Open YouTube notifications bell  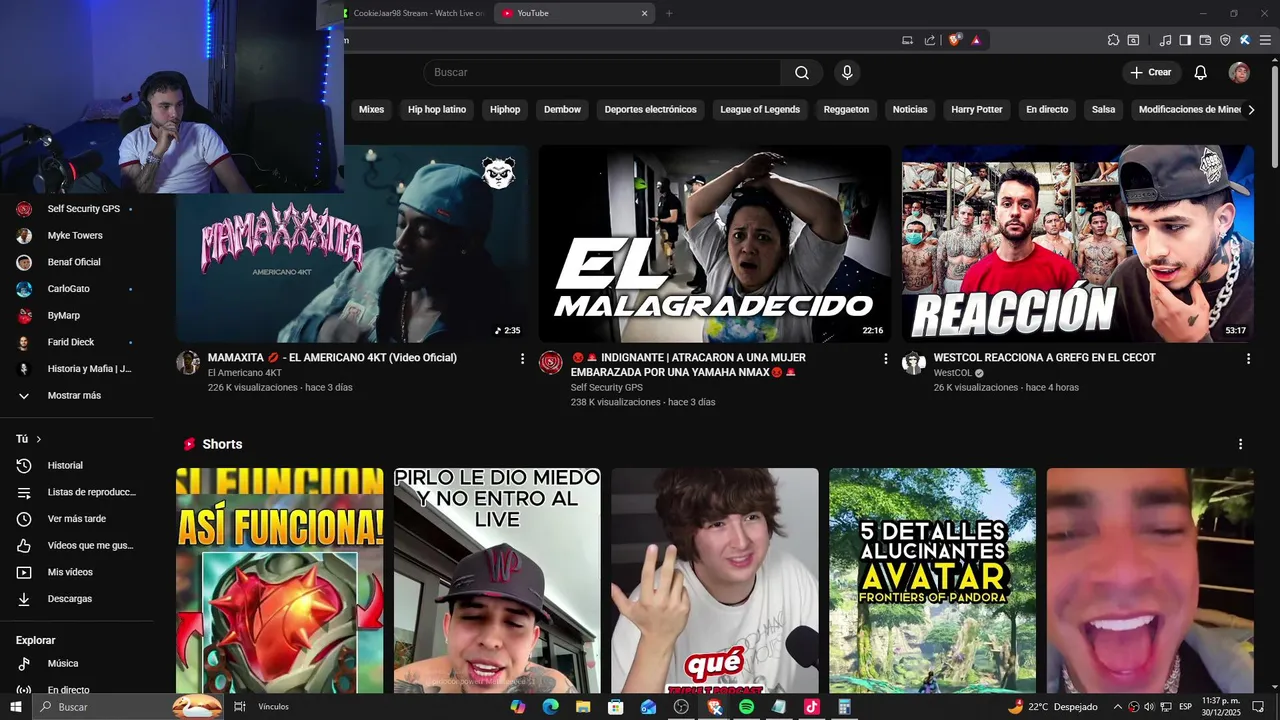tap(1201, 72)
